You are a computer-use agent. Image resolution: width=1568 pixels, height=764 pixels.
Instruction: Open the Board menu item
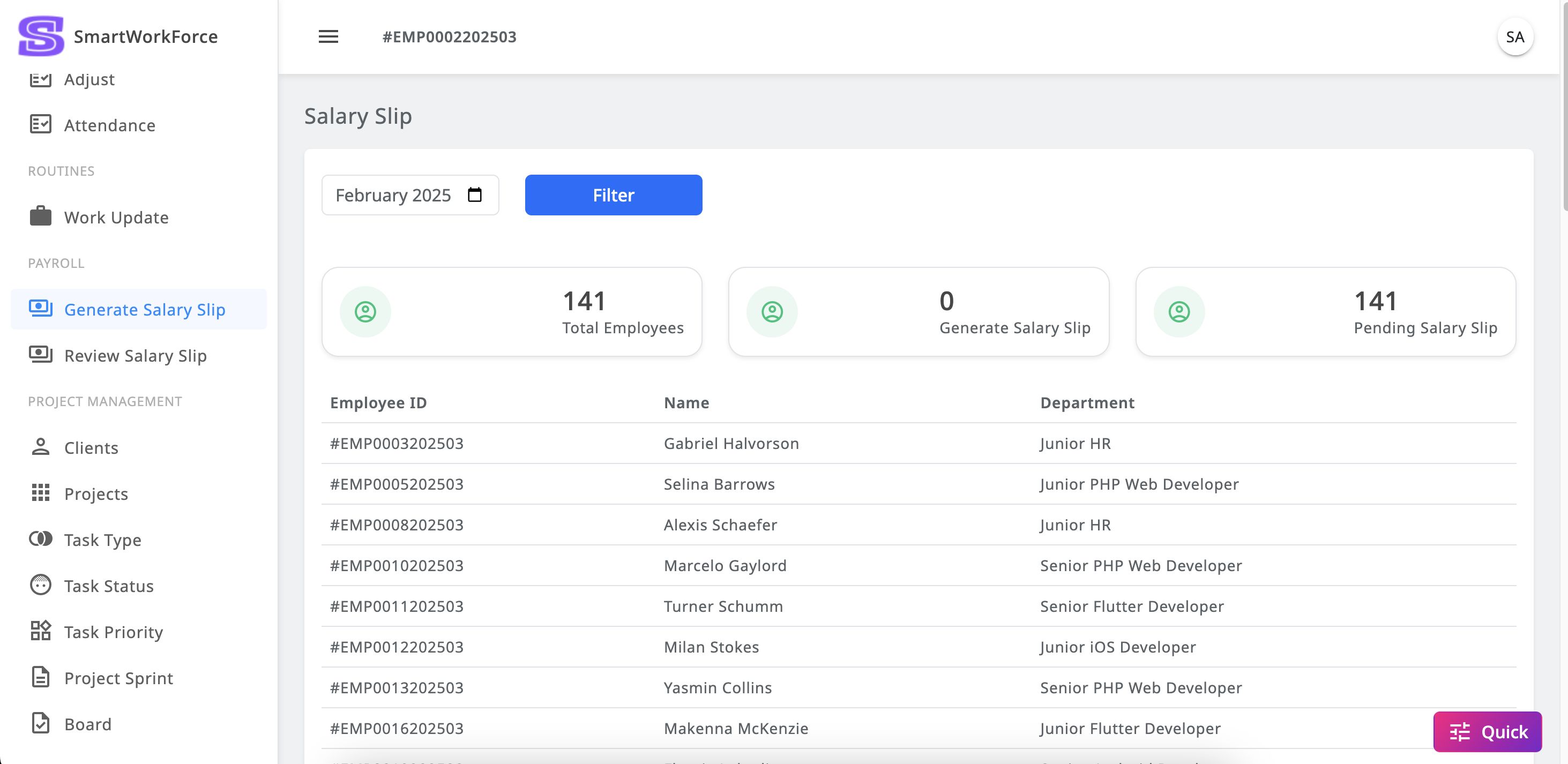tap(88, 724)
